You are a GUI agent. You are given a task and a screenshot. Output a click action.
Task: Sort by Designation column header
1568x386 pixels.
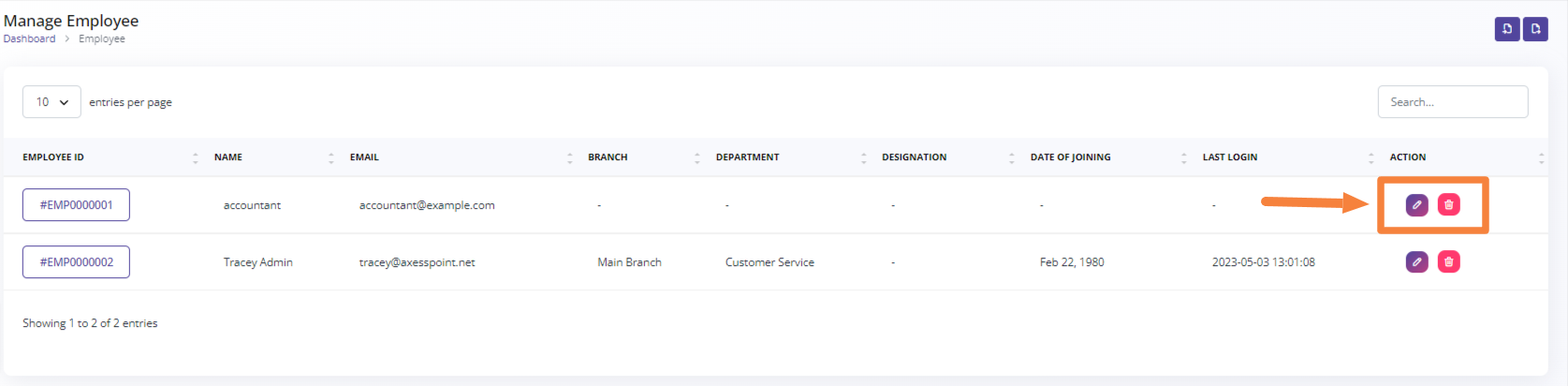pos(914,157)
